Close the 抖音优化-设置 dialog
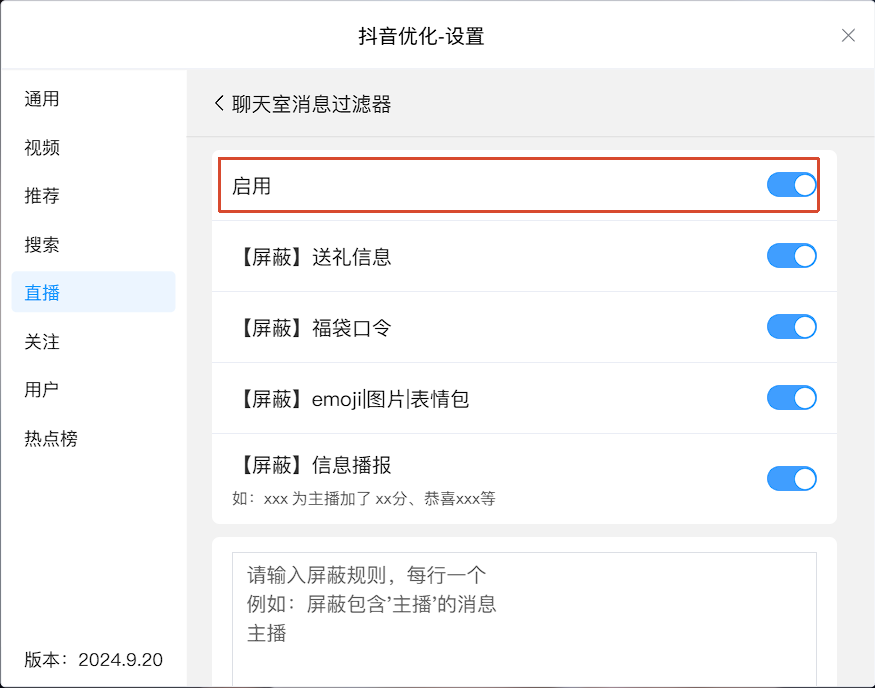The image size is (875, 688). coord(848,36)
